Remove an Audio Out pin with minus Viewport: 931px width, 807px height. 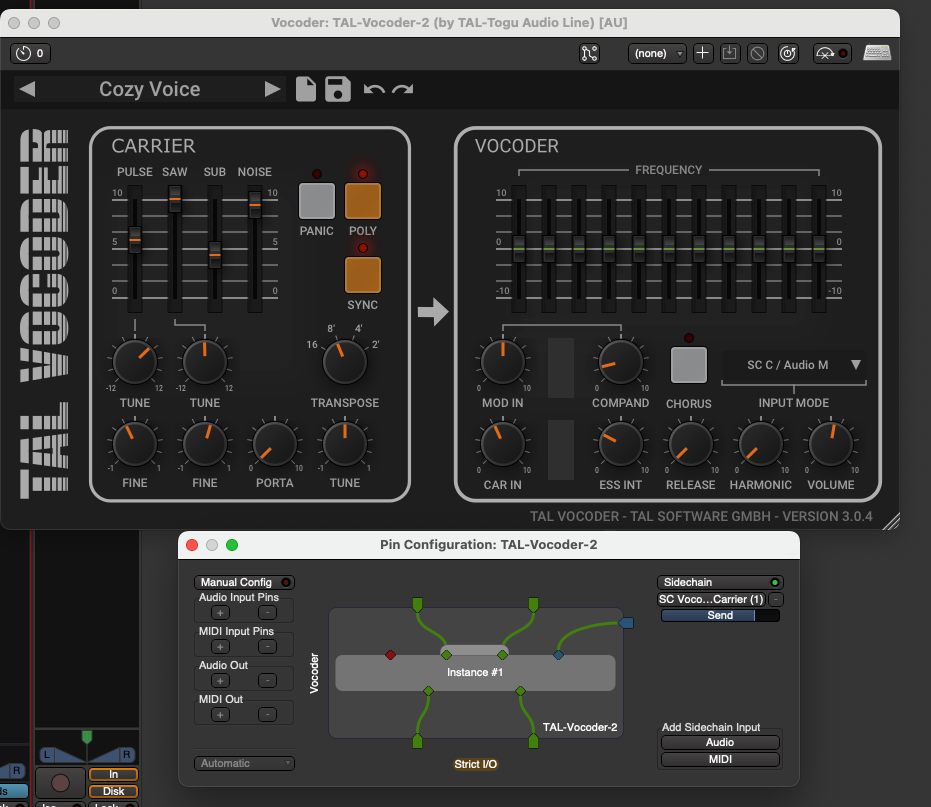[267, 681]
